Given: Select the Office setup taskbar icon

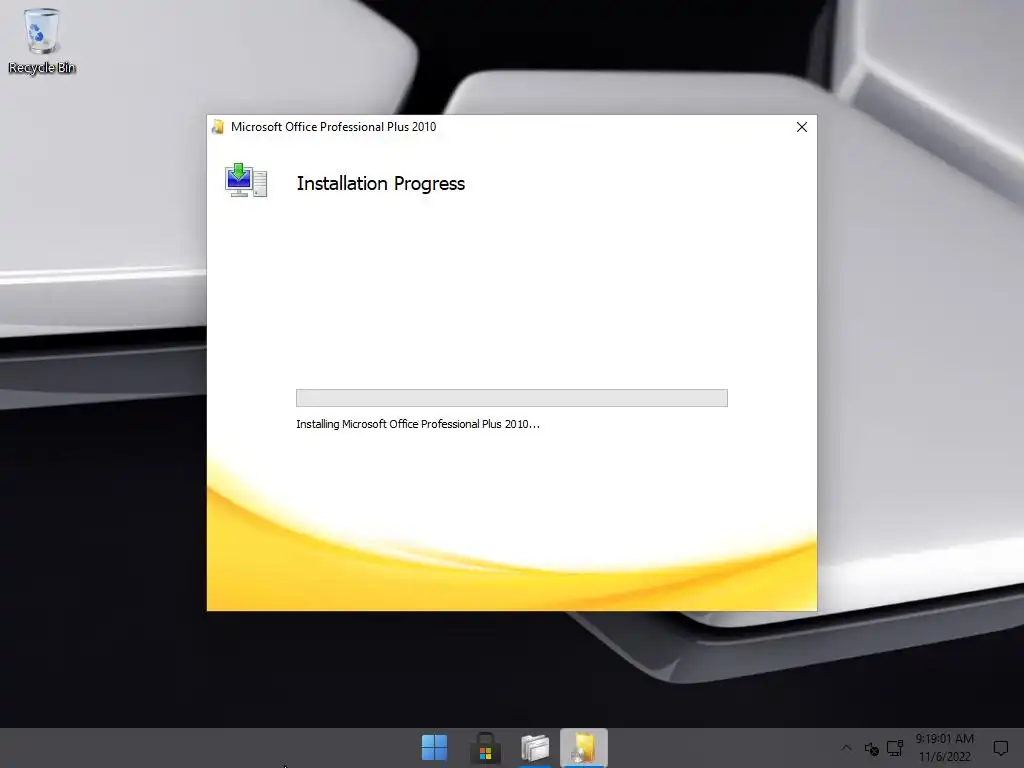Looking at the screenshot, I should (x=584, y=748).
